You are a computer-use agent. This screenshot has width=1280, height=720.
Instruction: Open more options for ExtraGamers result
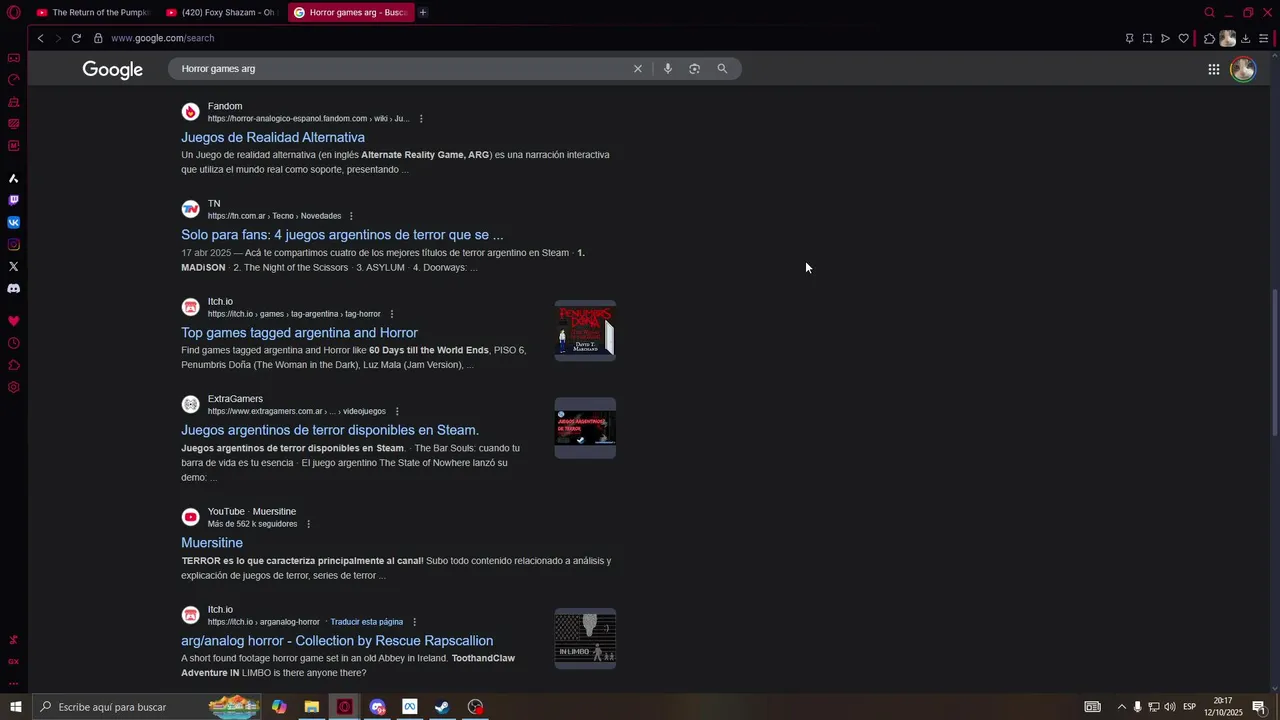[x=397, y=411]
